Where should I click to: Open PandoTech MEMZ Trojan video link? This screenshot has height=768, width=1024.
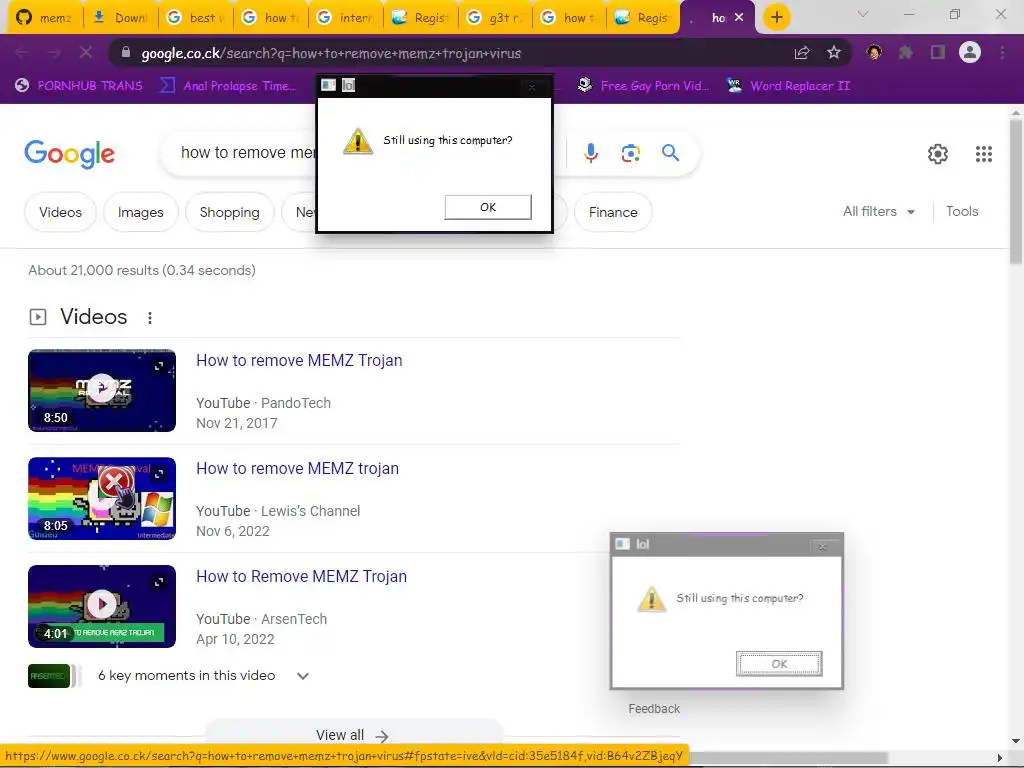[299, 360]
